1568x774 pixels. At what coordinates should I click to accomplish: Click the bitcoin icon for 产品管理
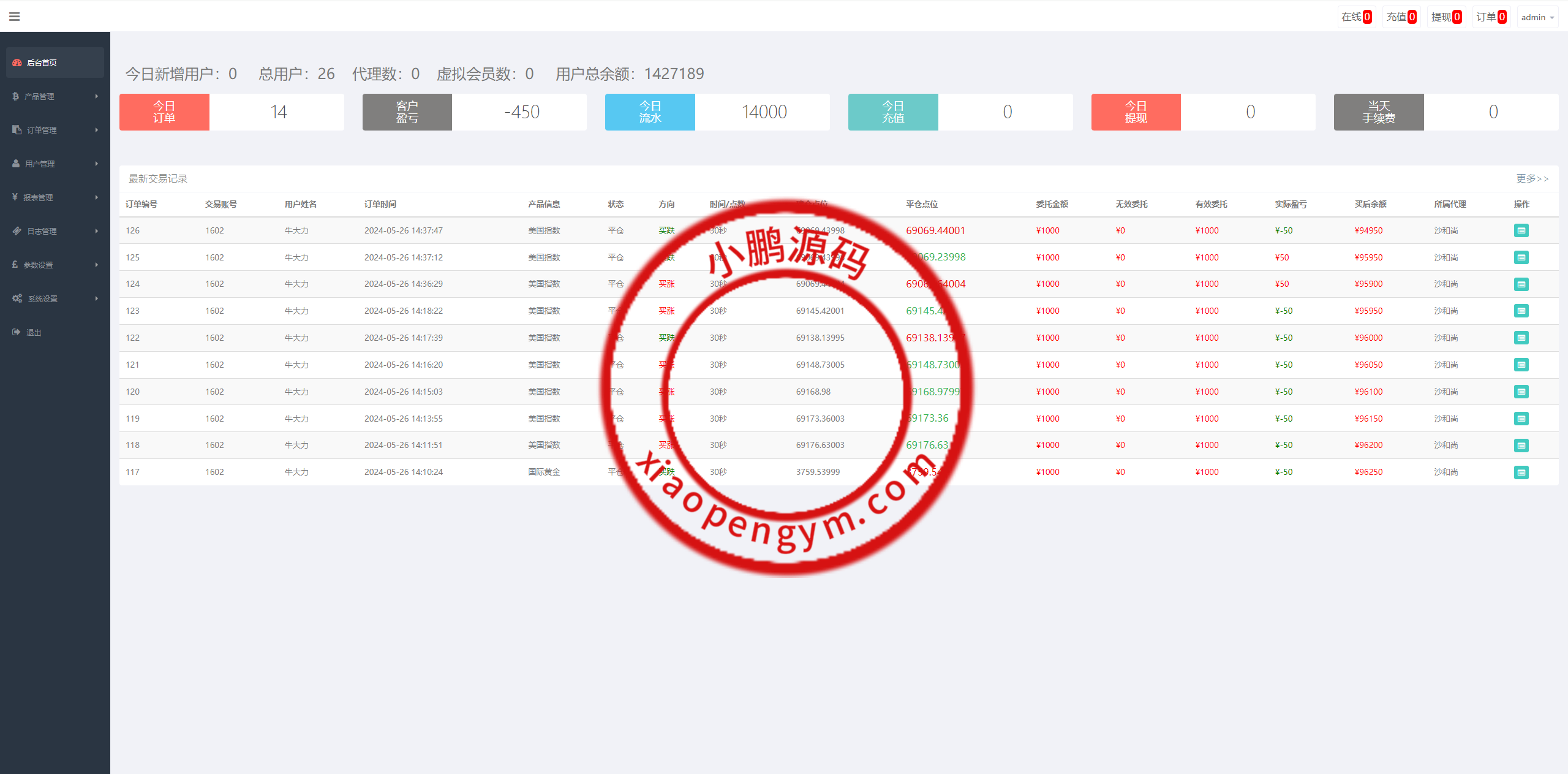(15, 96)
